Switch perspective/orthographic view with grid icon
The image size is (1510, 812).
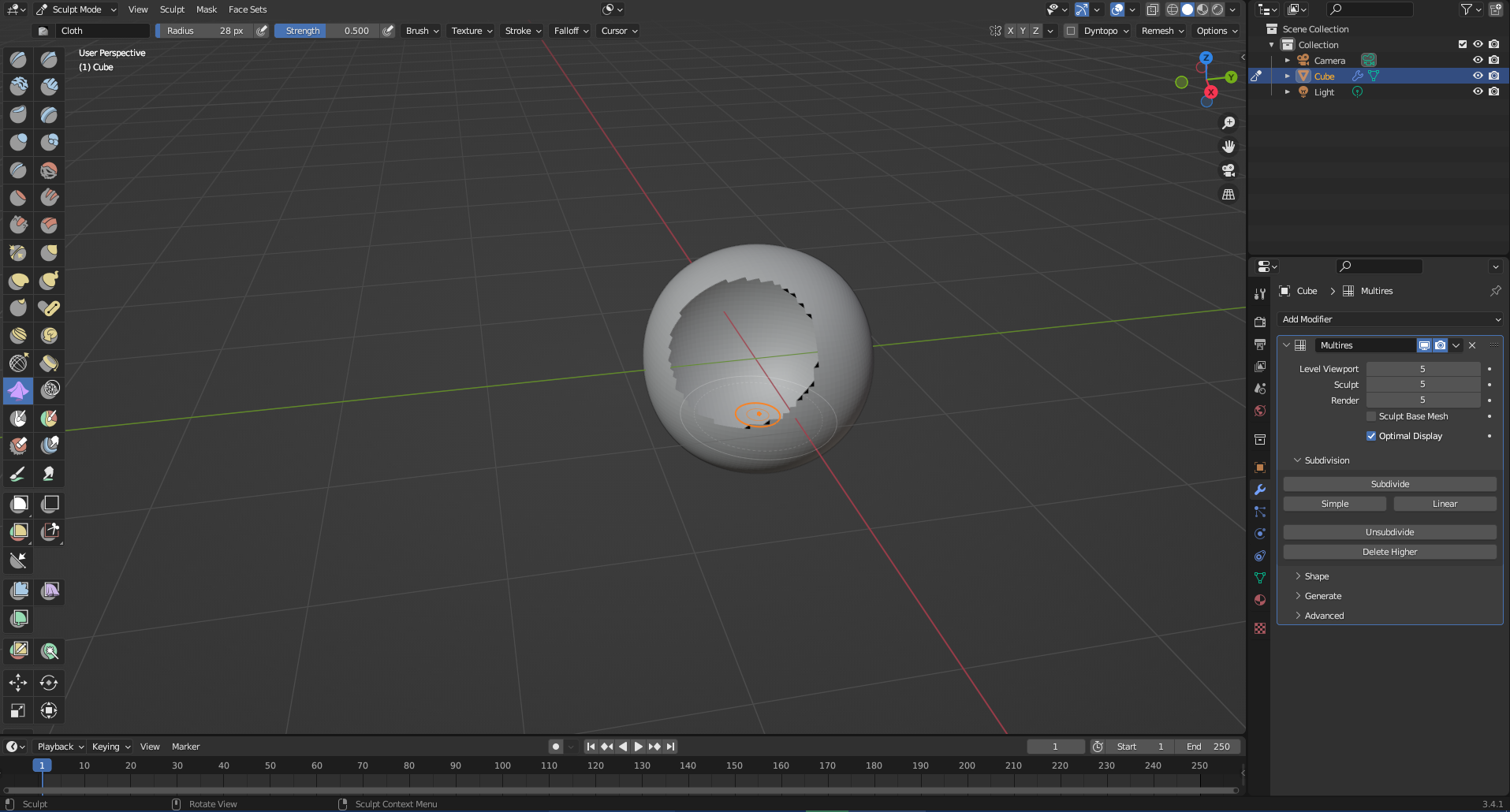(x=1229, y=194)
